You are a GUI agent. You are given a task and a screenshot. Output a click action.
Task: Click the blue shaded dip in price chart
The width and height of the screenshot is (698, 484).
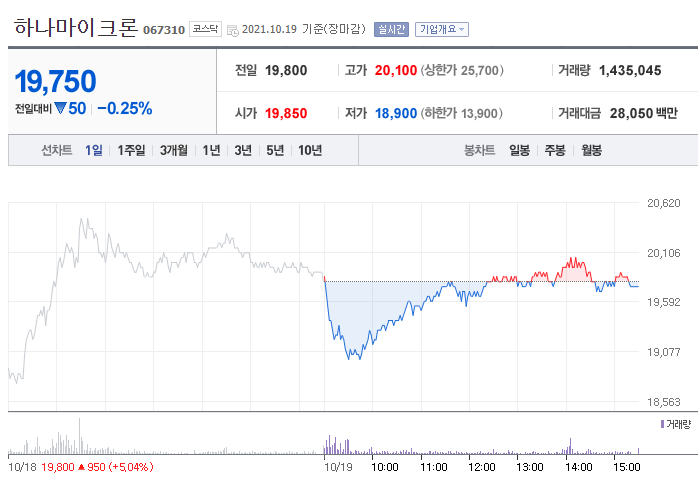[x=365, y=307]
